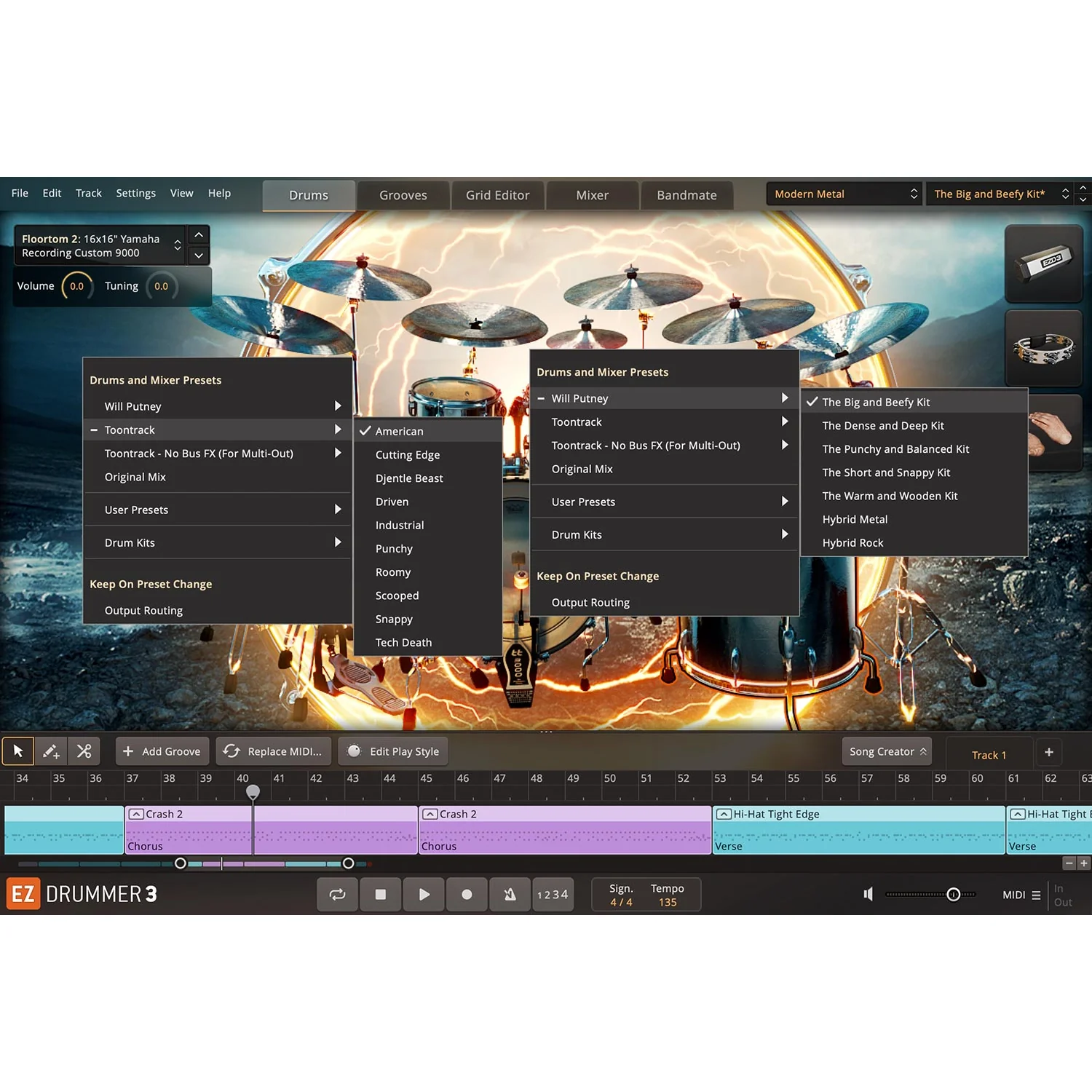The width and height of the screenshot is (1092, 1092).
Task: Click power-hand icon on Crash 2 block at bar 45
Action: click(x=430, y=814)
